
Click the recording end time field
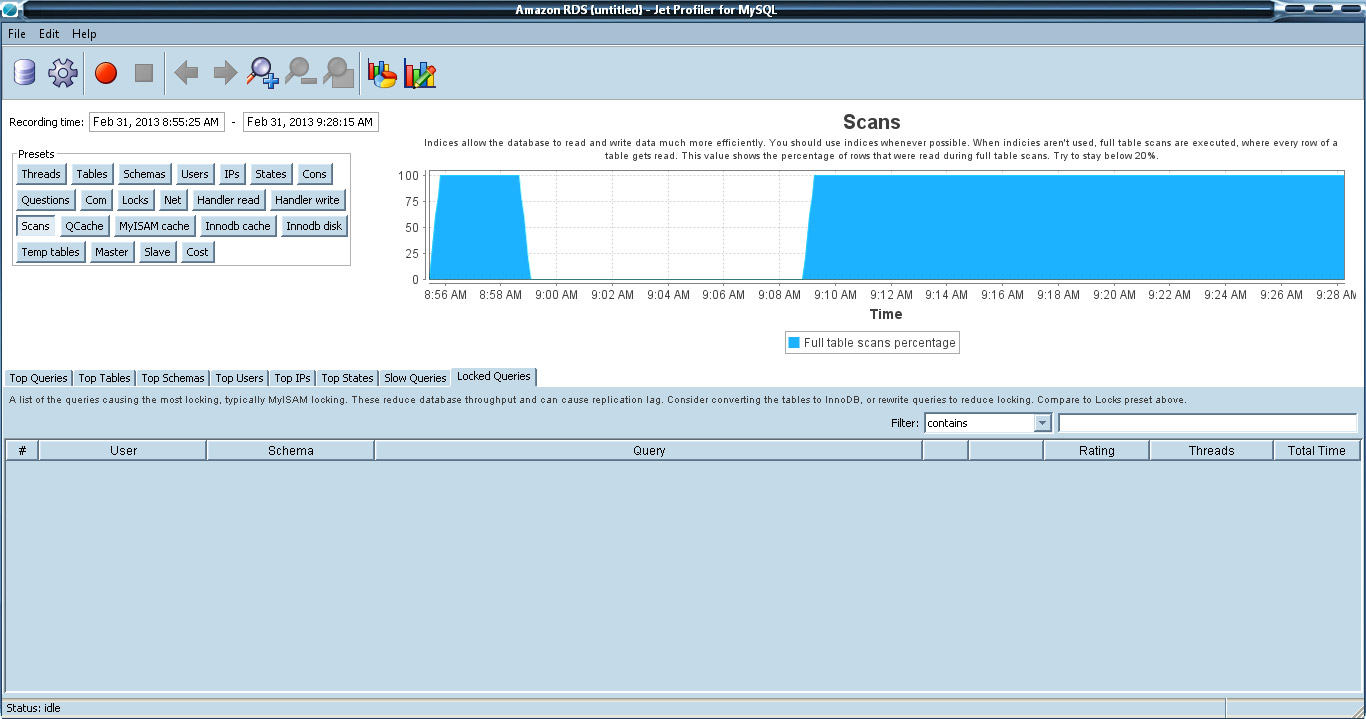[x=311, y=122]
